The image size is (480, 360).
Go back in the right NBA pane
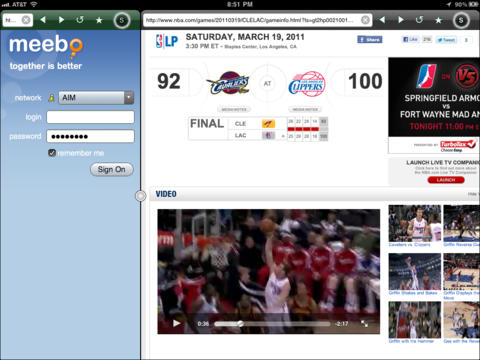[382, 20]
